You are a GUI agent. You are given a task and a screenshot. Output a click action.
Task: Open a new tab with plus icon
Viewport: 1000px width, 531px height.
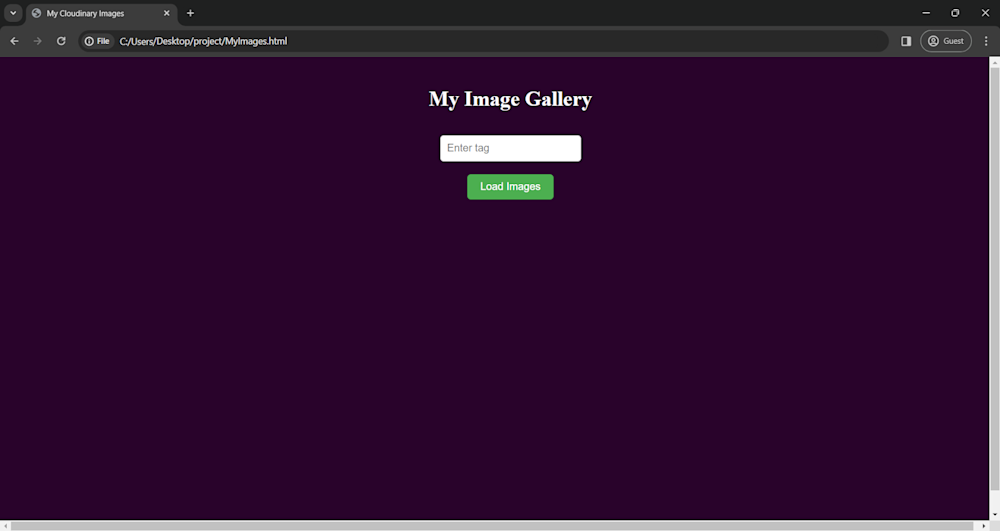coord(190,13)
